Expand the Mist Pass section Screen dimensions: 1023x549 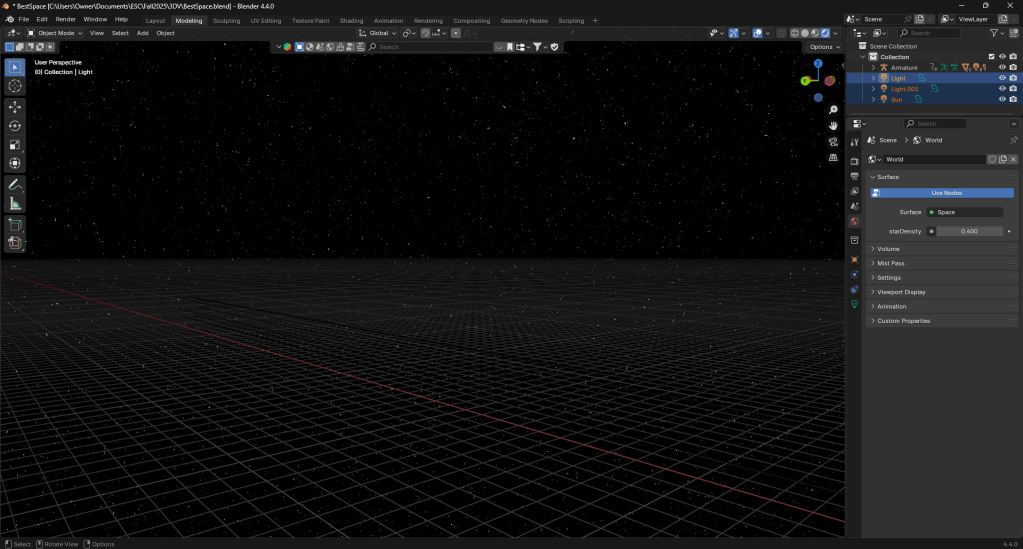tap(890, 263)
